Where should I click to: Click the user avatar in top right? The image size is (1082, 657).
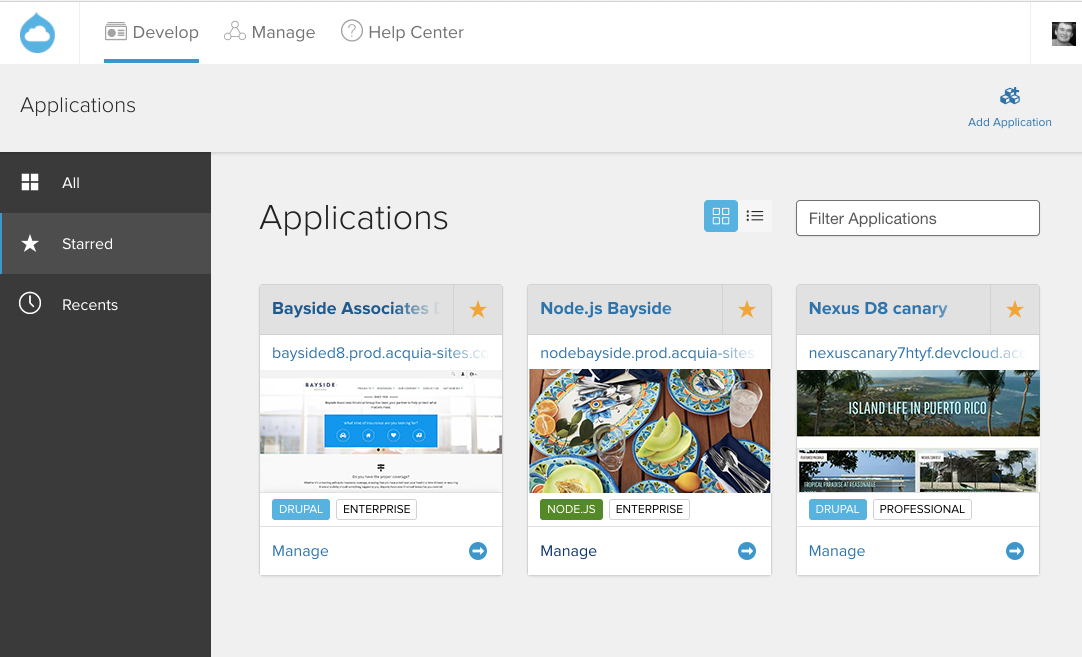click(1063, 32)
